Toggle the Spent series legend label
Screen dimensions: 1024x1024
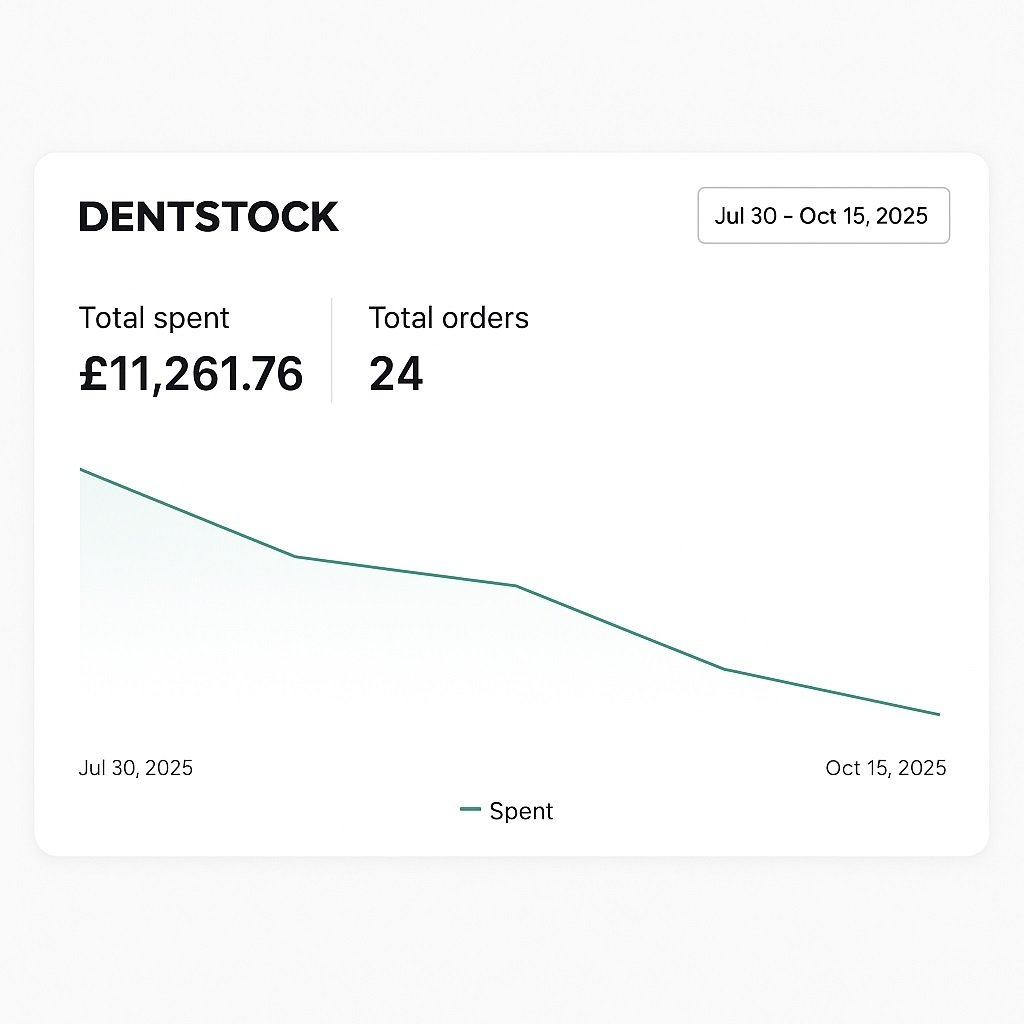pyautogui.click(x=521, y=811)
